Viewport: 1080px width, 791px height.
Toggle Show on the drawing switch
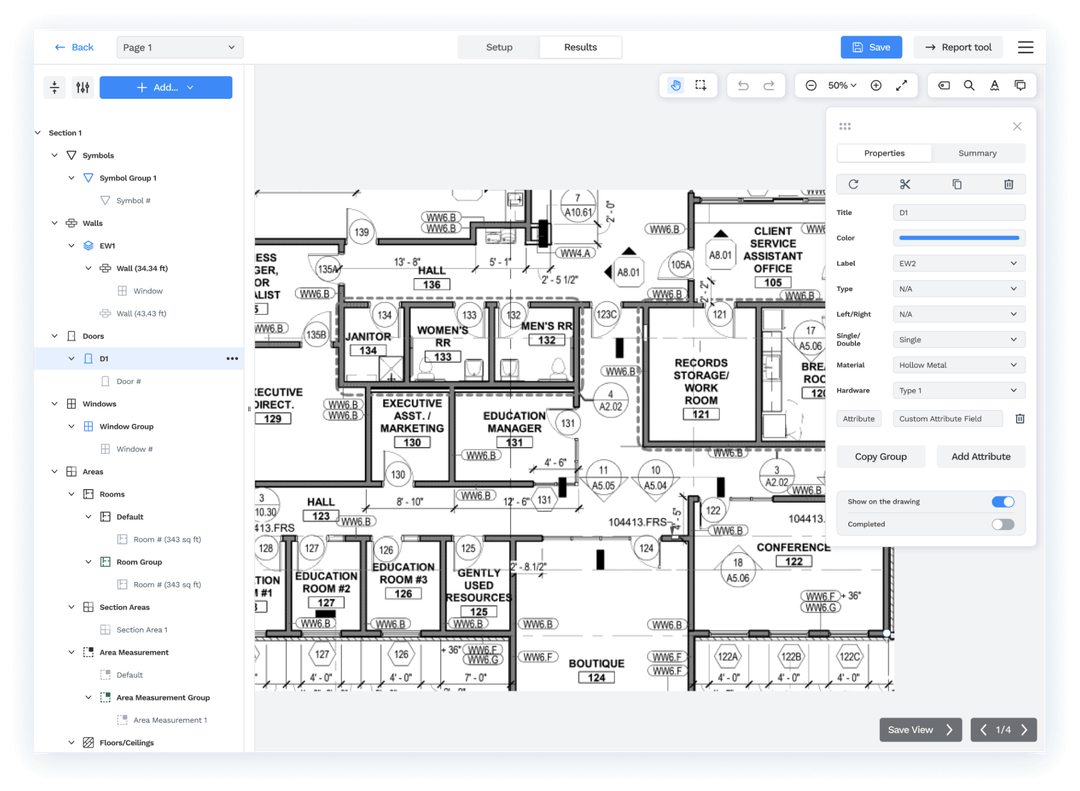[x=1002, y=502]
